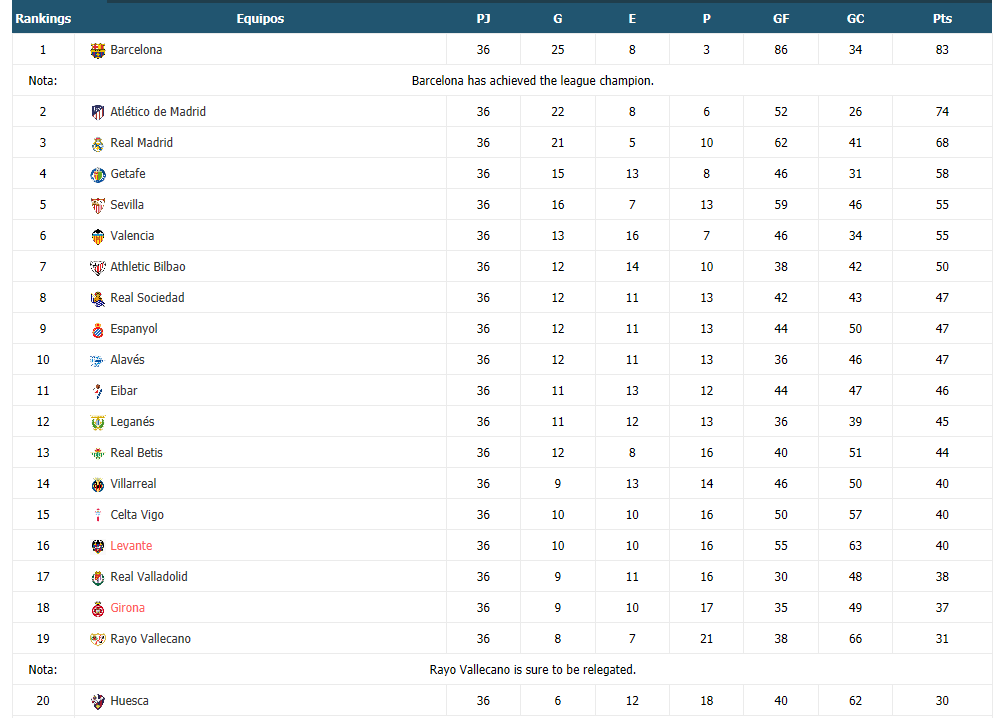Click the Atlético de Madrid crest icon
Screen dimensions: 1000x718
tap(98, 112)
